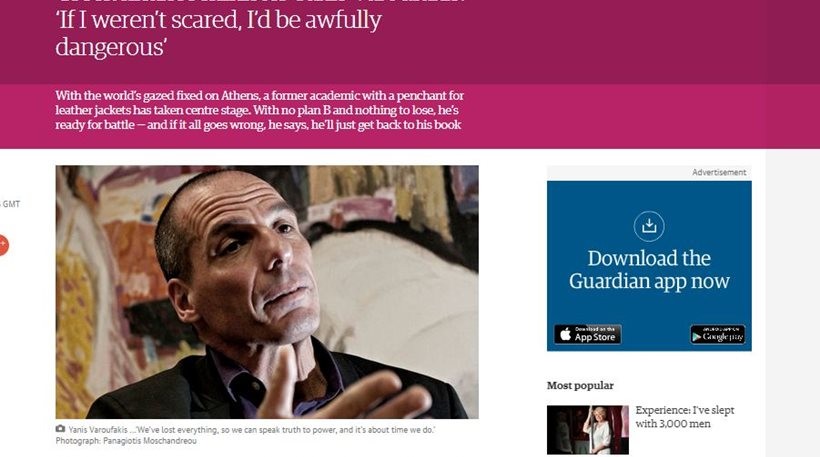Click the 'Advertisement' label above the ad
The image size is (820, 457).
click(719, 172)
